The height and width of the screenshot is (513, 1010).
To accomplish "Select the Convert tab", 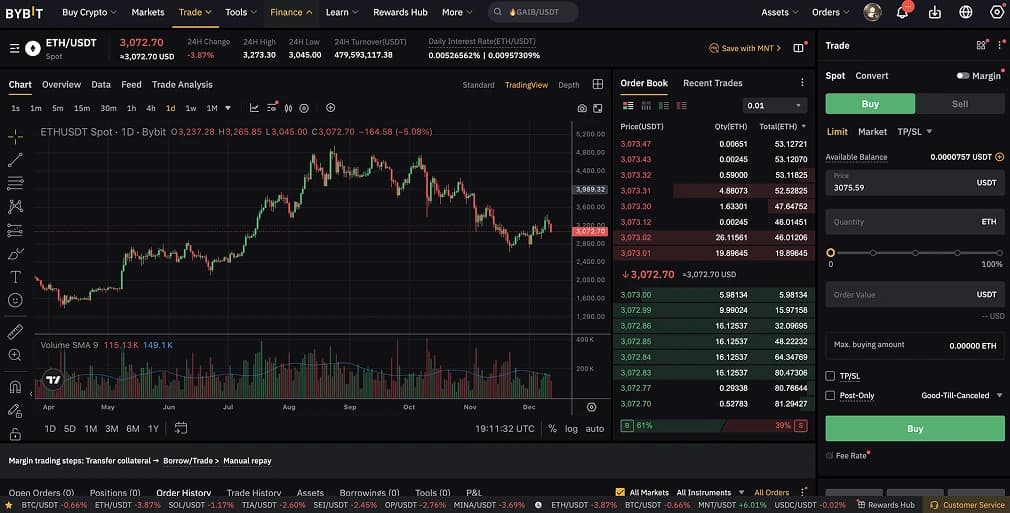I will coord(872,75).
